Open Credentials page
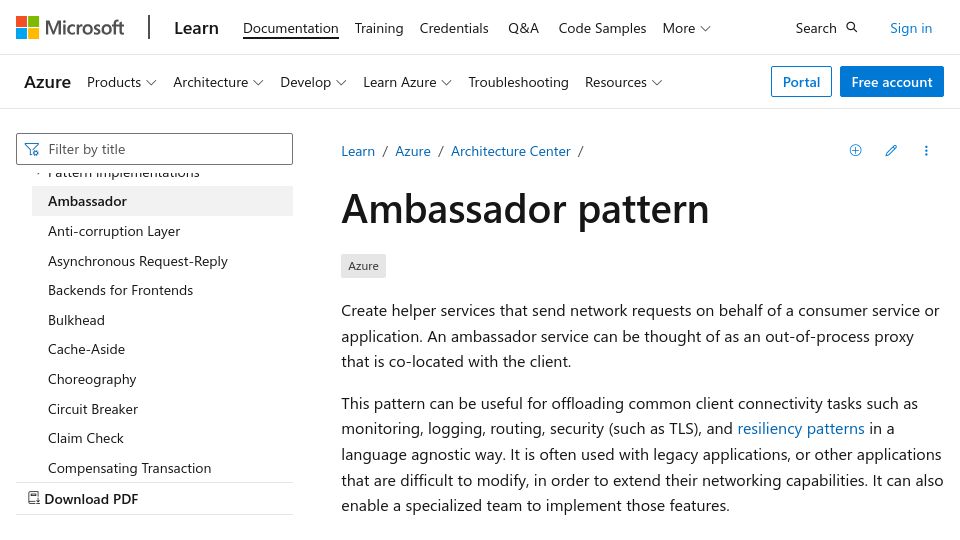Image resolution: width=960 pixels, height=540 pixels. [x=454, y=28]
